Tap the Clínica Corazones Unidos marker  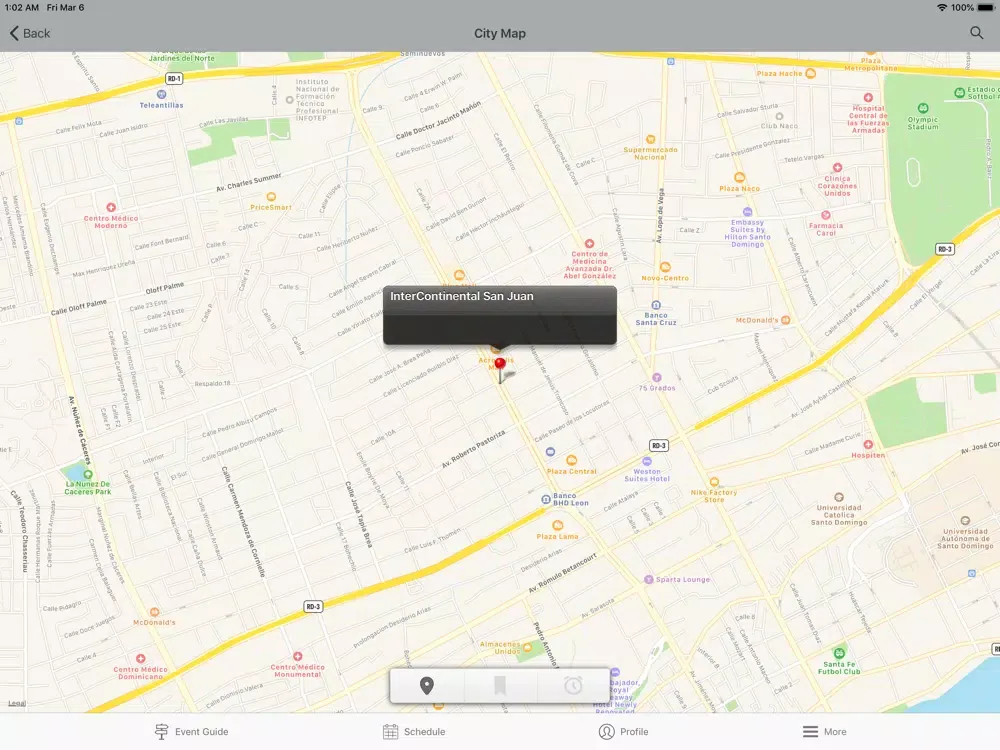click(837, 167)
